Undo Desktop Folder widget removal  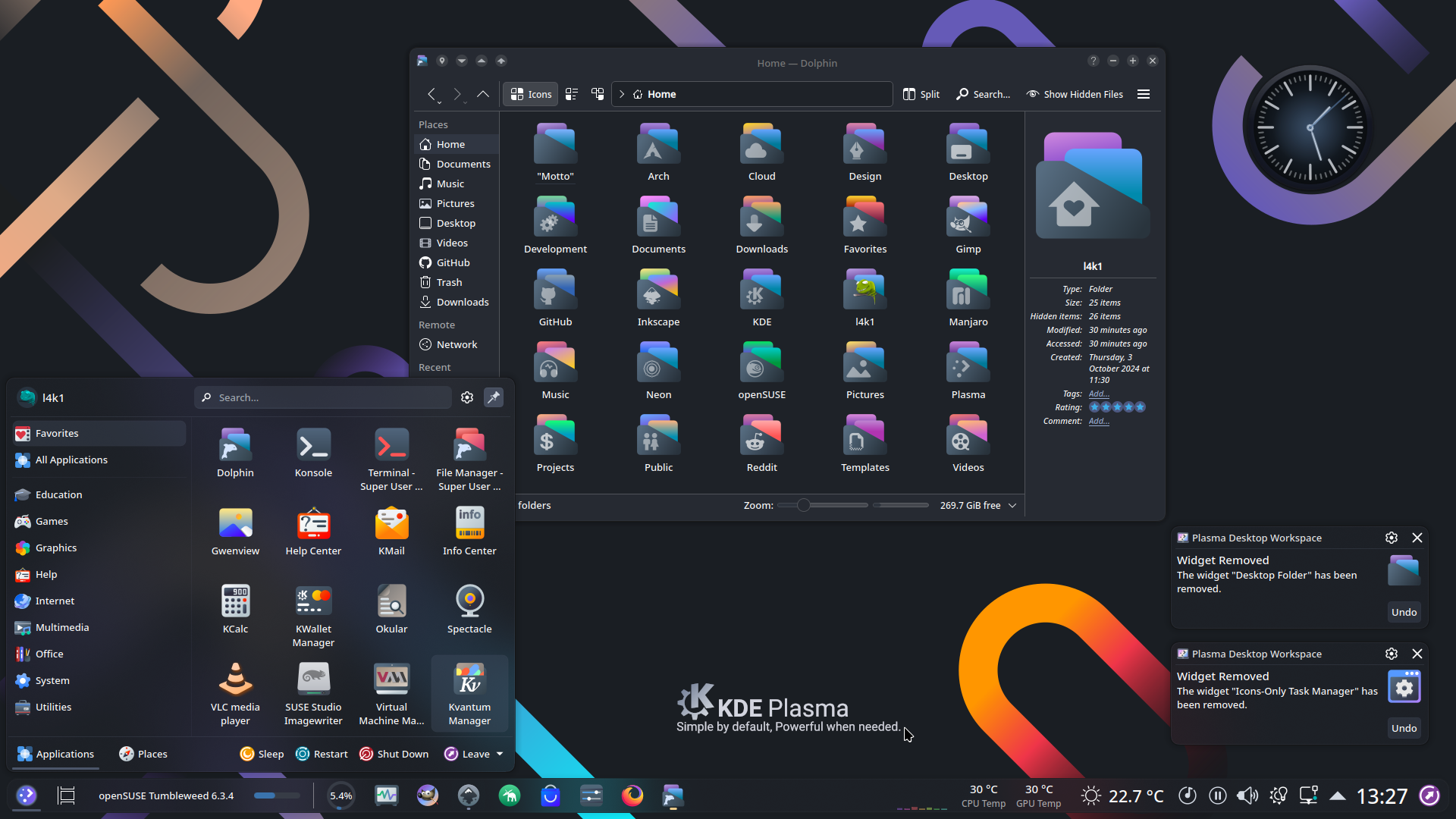pos(1404,612)
